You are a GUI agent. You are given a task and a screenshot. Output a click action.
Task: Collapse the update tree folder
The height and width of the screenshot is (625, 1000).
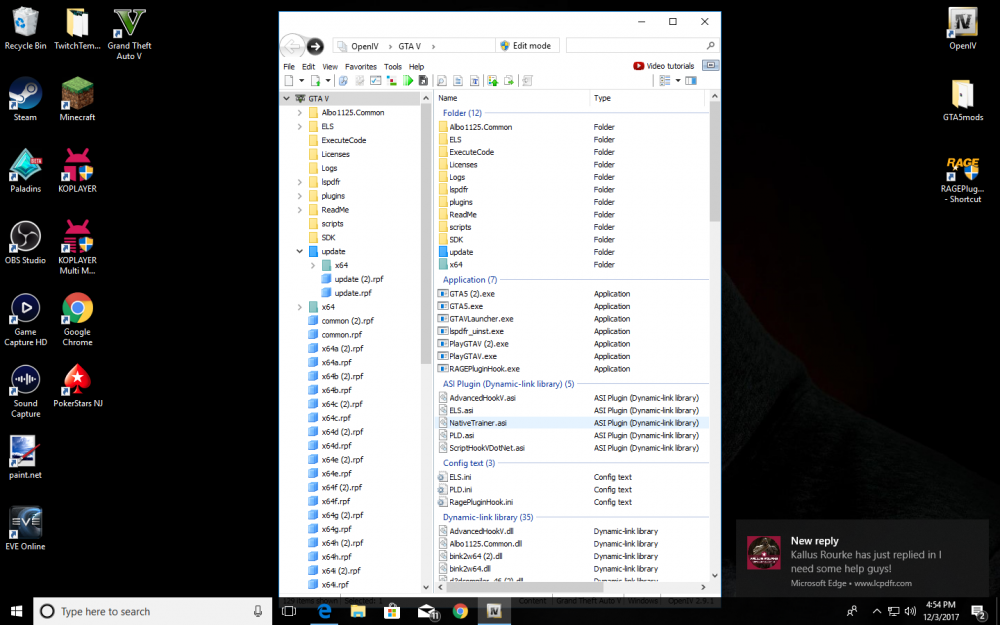[x=300, y=251]
